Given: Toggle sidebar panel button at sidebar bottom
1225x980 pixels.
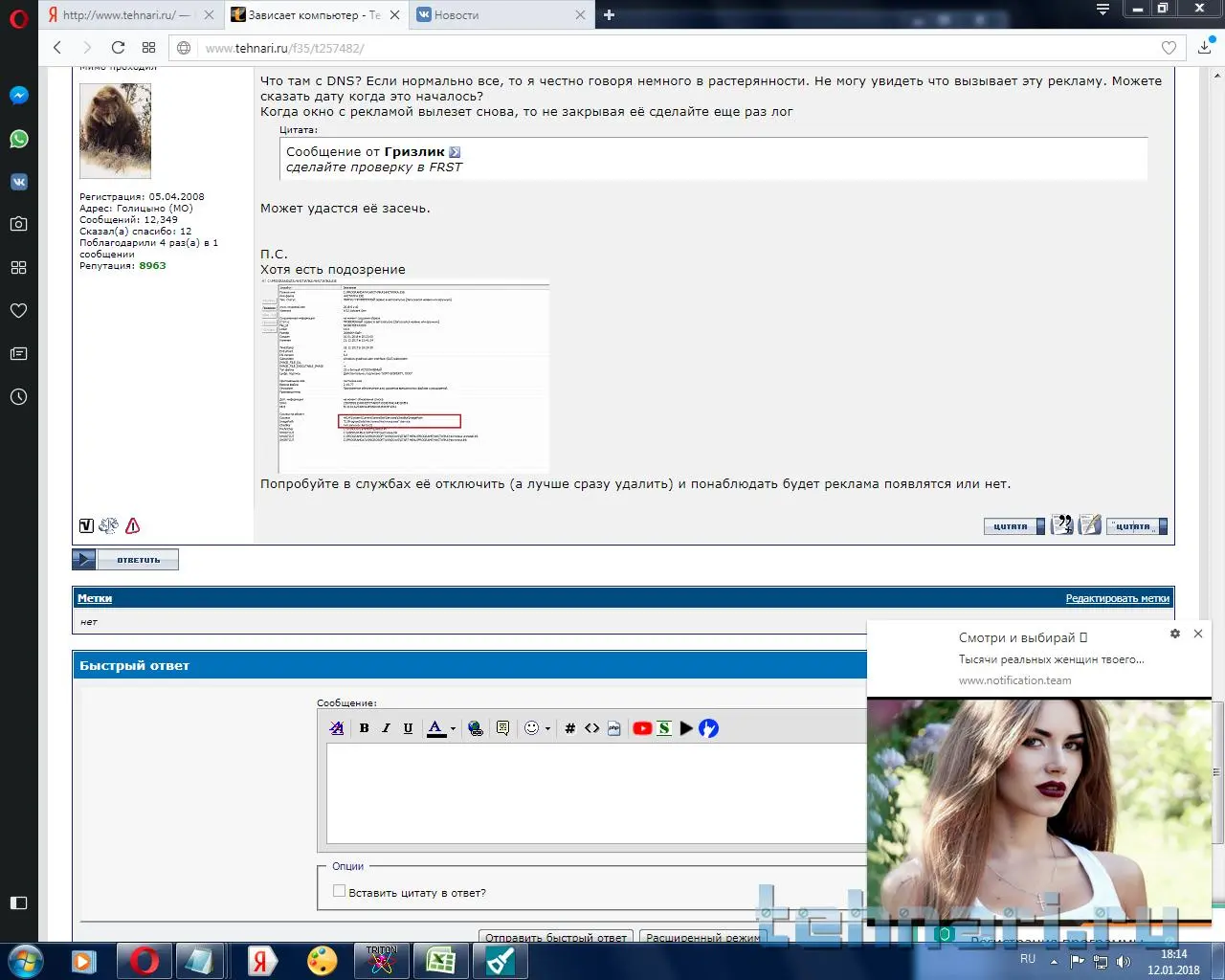Looking at the screenshot, I should point(19,902).
